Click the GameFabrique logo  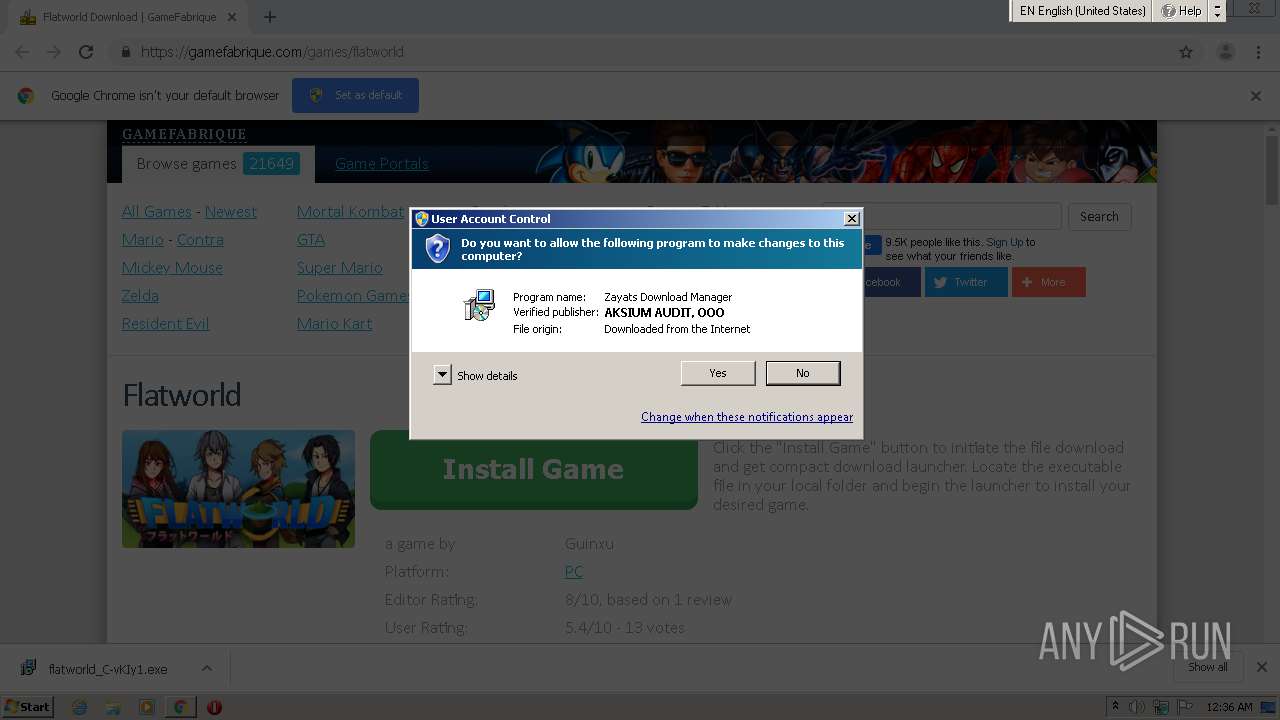click(x=184, y=134)
